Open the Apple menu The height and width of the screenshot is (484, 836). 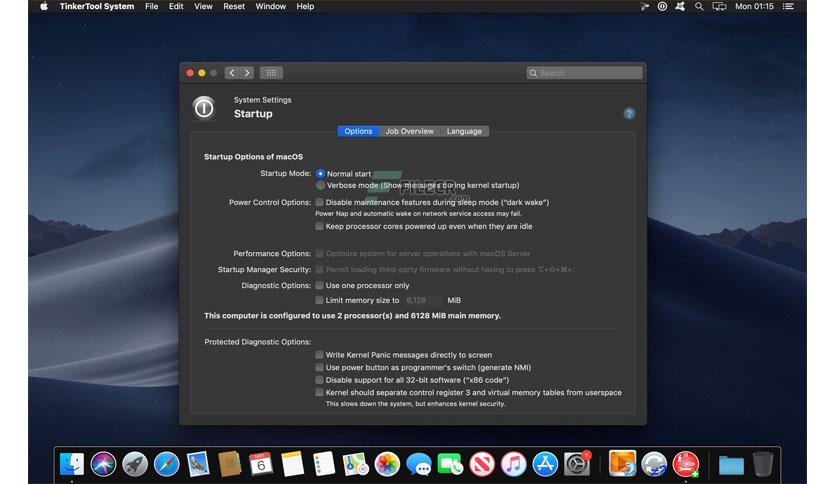tap(44, 6)
